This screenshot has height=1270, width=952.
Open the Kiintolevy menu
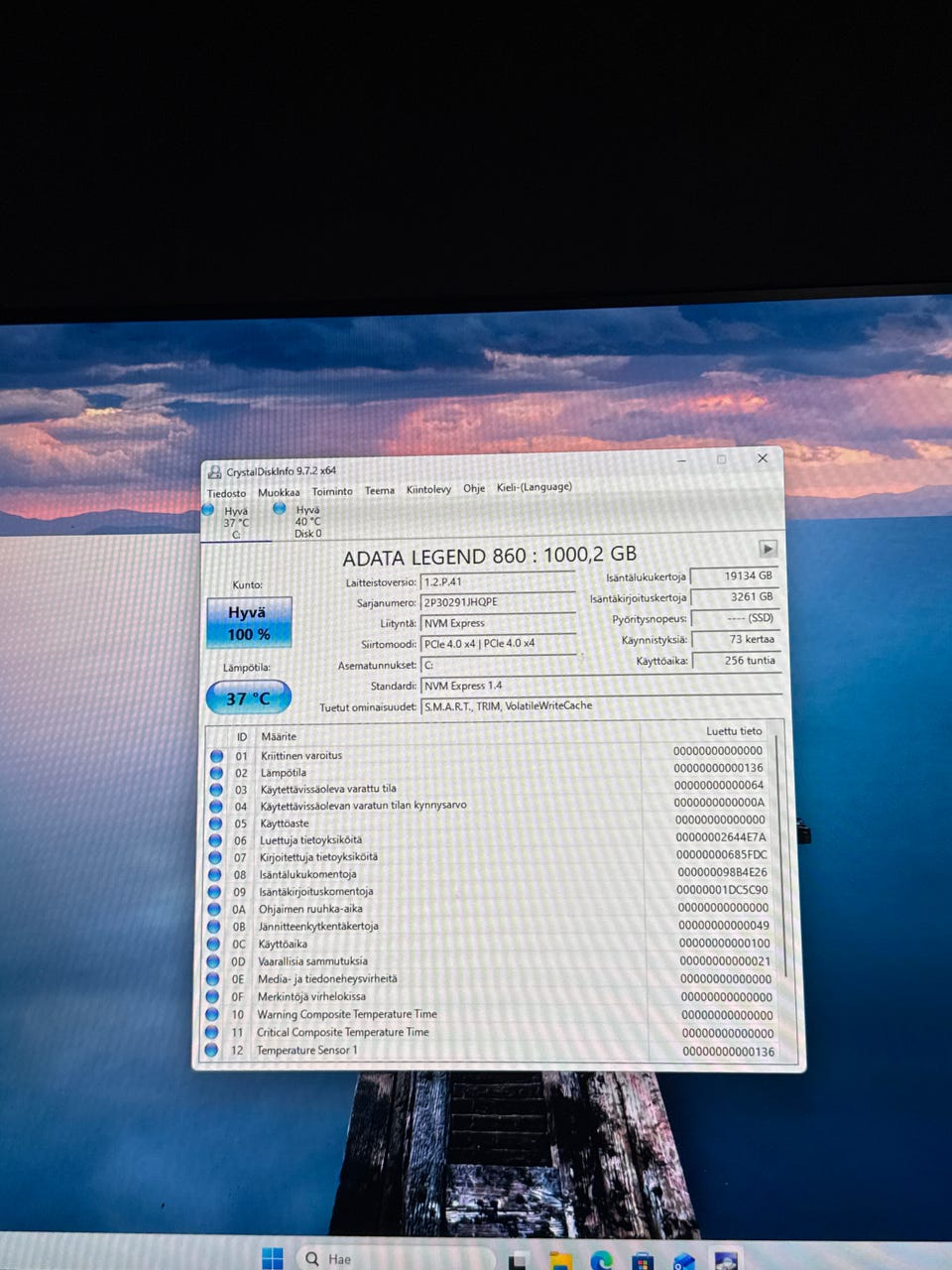[428, 489]
